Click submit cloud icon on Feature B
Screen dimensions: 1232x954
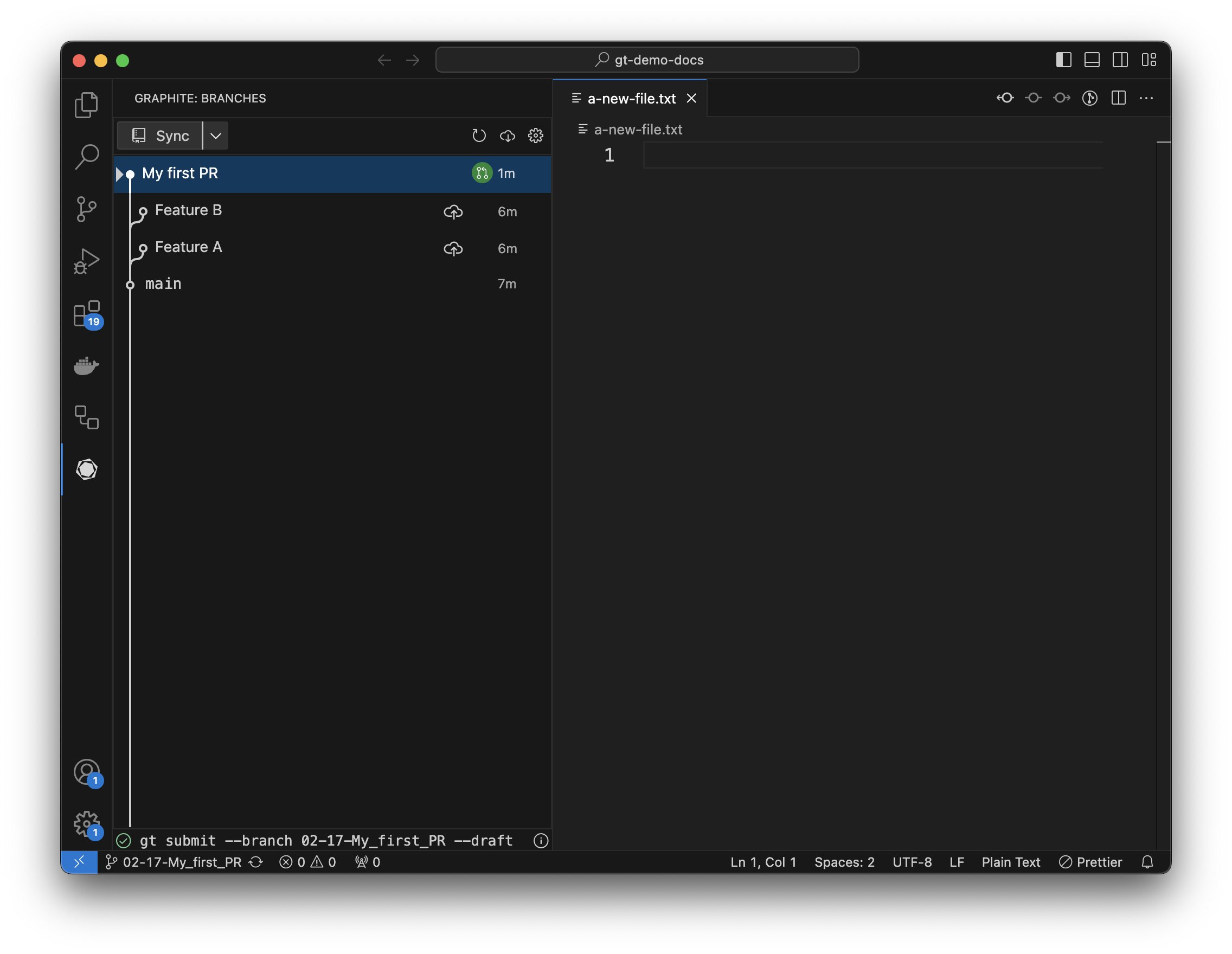tap(453, 212)
